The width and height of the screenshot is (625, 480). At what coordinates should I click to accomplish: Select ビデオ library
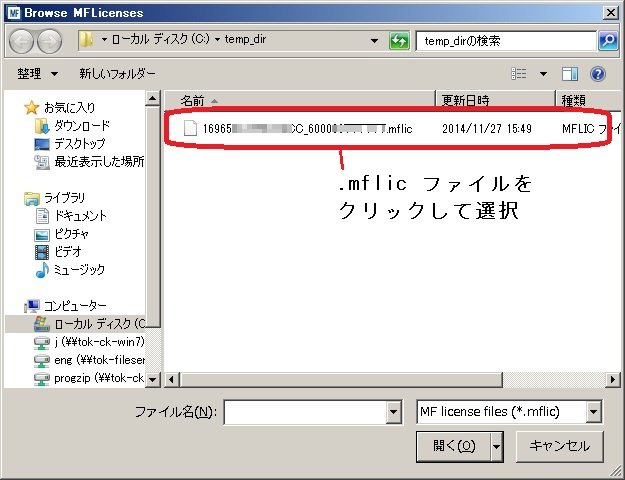pyautogui.click(x=68, y=252)
